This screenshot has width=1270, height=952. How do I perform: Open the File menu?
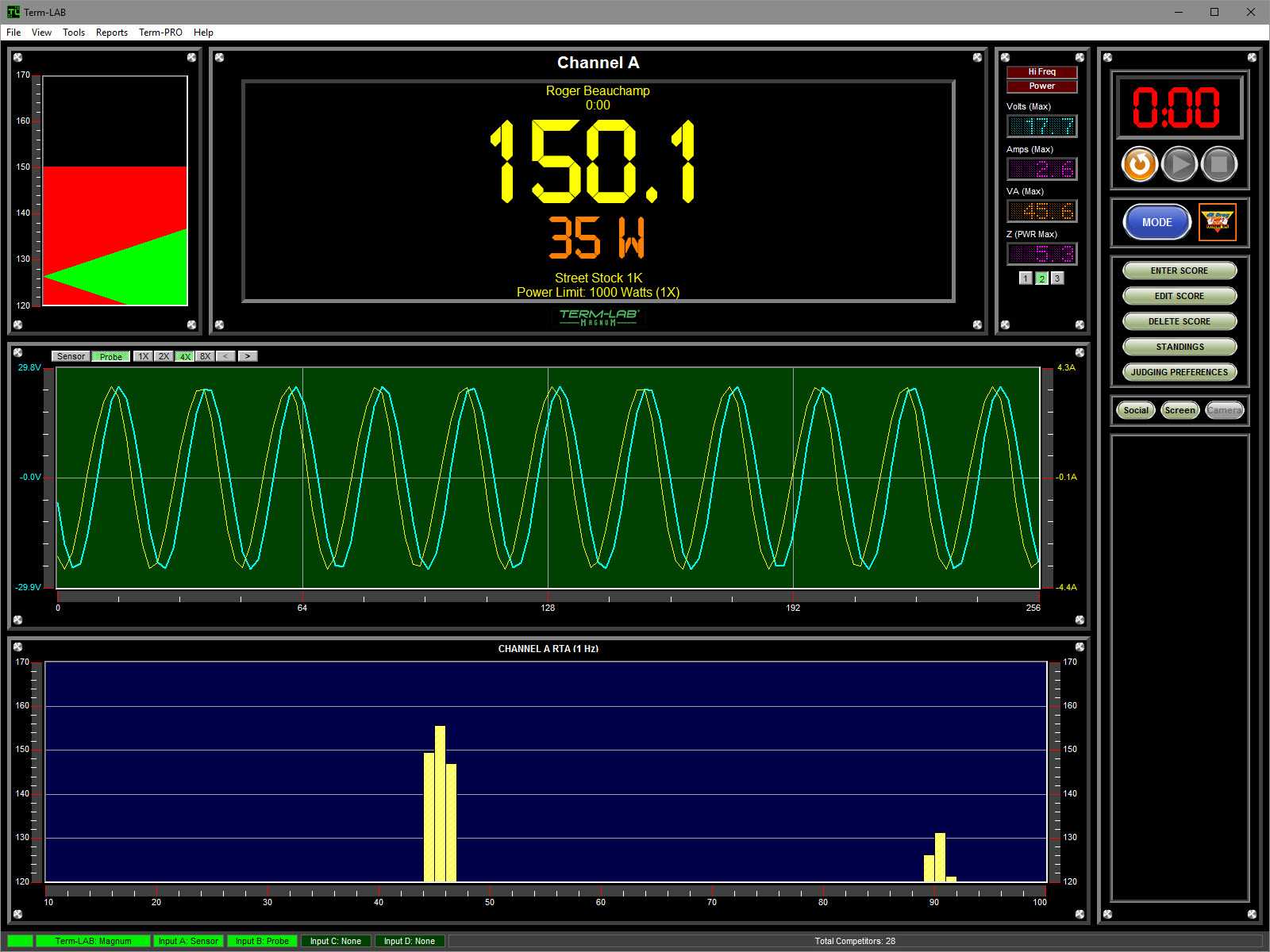pos(13,33)
